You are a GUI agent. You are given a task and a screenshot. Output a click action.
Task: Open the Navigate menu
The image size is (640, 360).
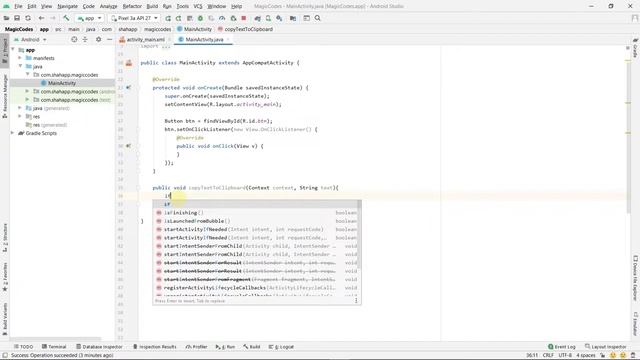67,6
